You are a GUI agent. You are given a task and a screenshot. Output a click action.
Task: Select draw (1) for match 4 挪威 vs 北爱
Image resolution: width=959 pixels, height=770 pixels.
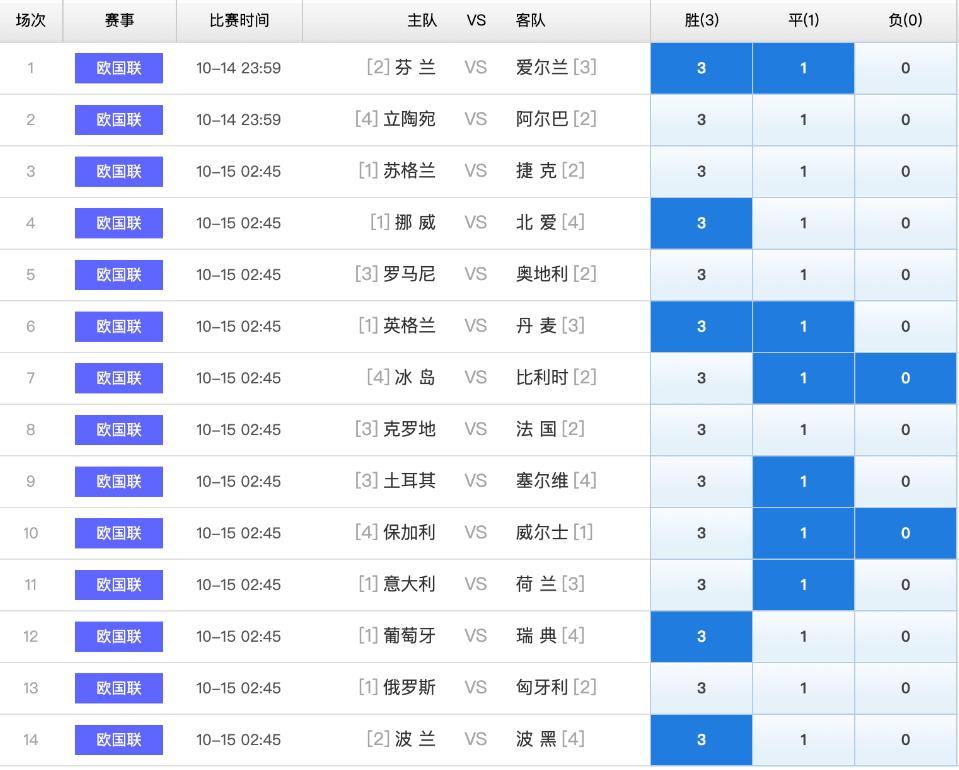tap(803, 223)
